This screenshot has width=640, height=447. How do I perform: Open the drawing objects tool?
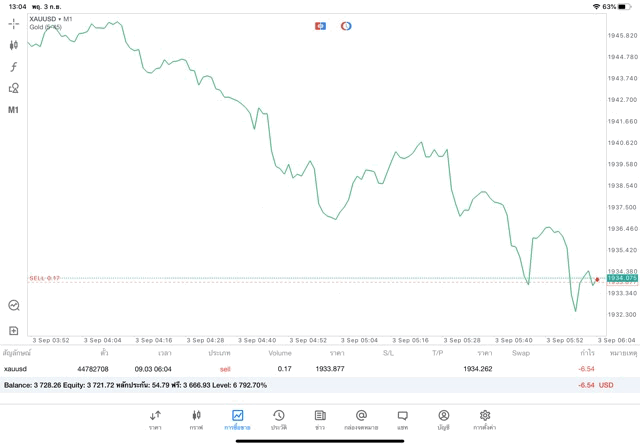(x=14, y=88)
